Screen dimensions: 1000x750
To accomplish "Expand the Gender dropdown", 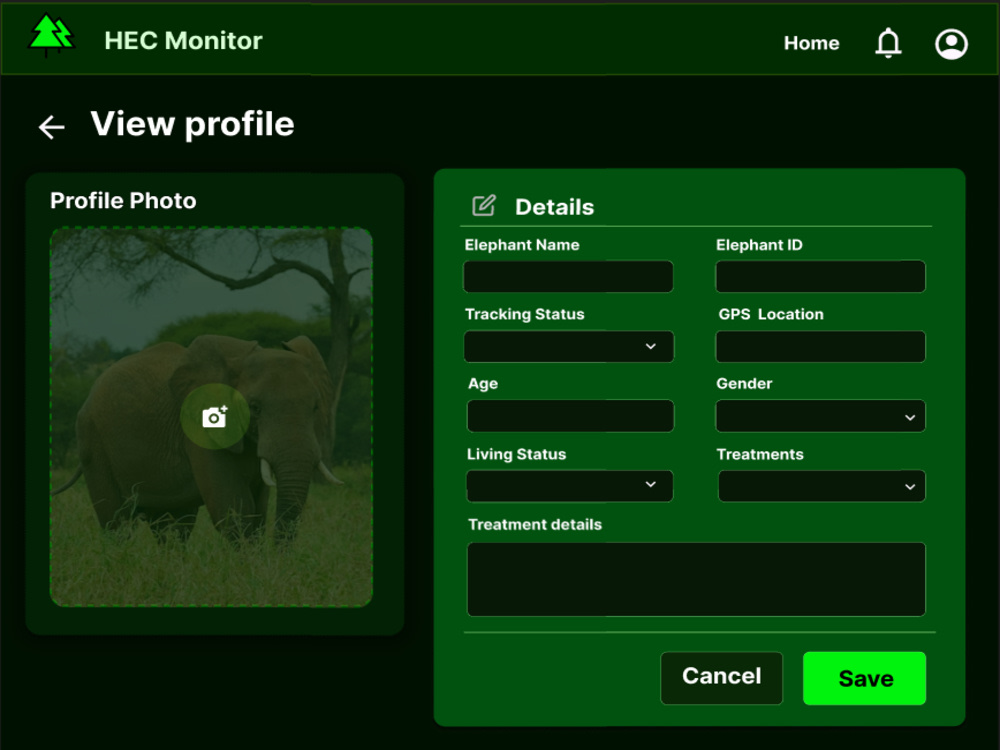I will 820,416.
